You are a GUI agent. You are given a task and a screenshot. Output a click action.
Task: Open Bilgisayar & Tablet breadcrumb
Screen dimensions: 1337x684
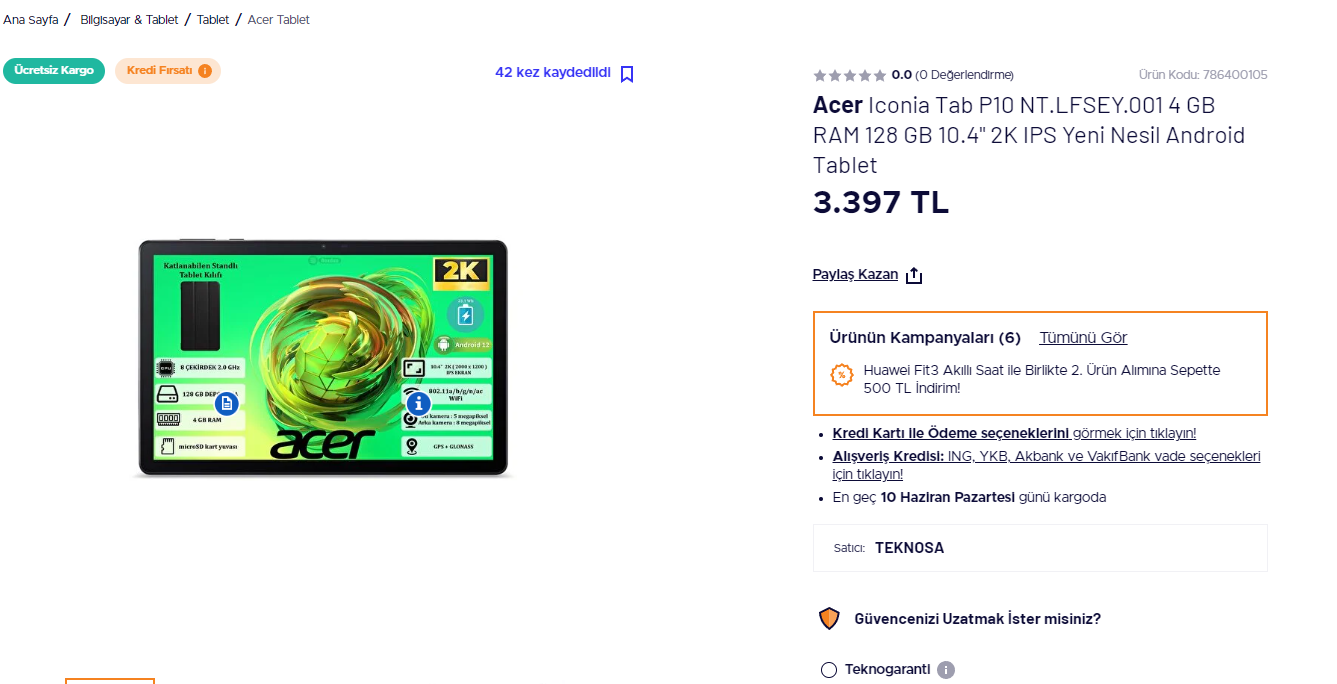(129, 20)
